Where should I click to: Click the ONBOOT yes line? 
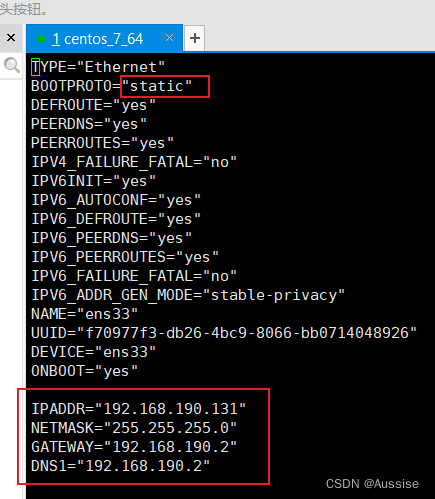[84, 371]
